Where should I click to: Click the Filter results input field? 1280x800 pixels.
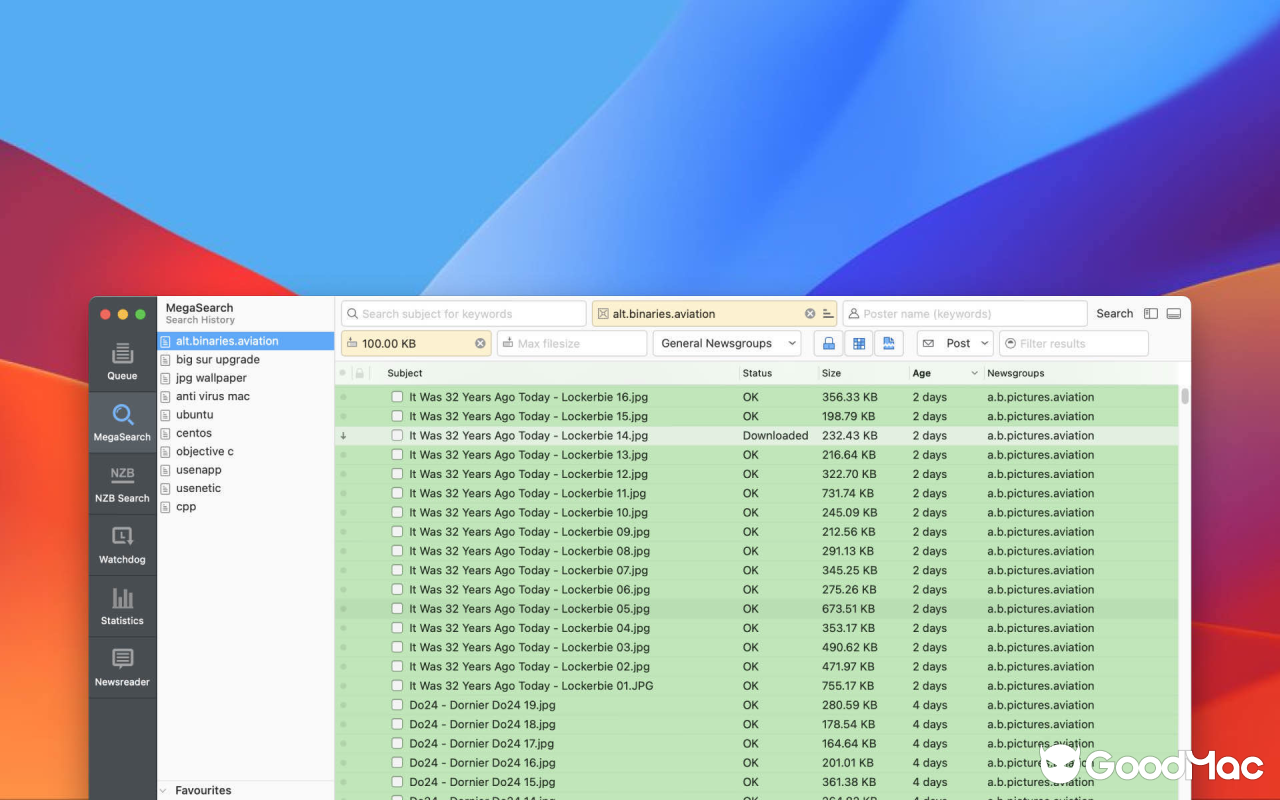[1073, 343]
